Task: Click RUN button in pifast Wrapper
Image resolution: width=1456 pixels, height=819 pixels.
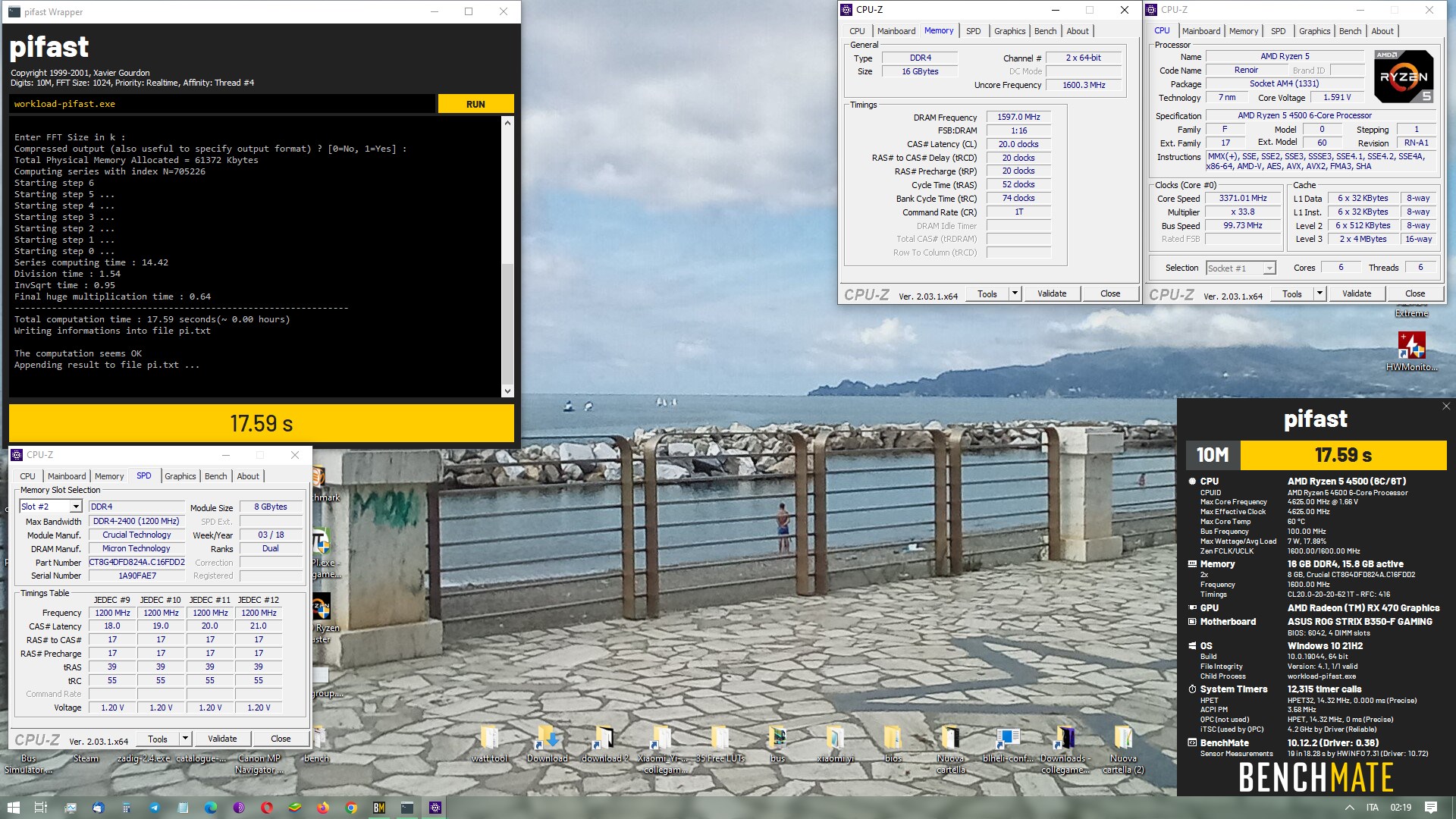Action: tap(475, 104)
